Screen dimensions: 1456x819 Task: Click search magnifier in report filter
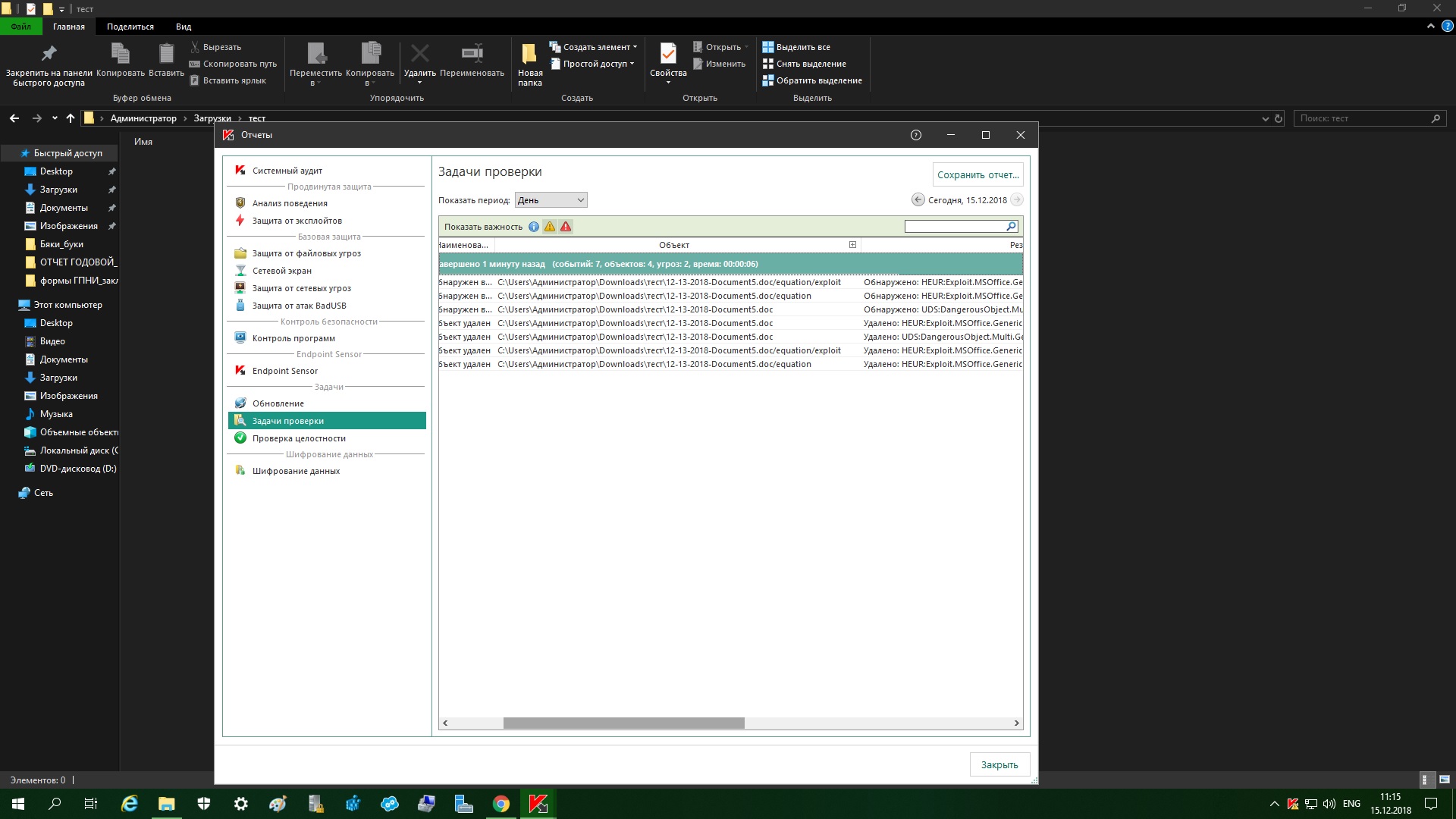tap(1011, 227)
